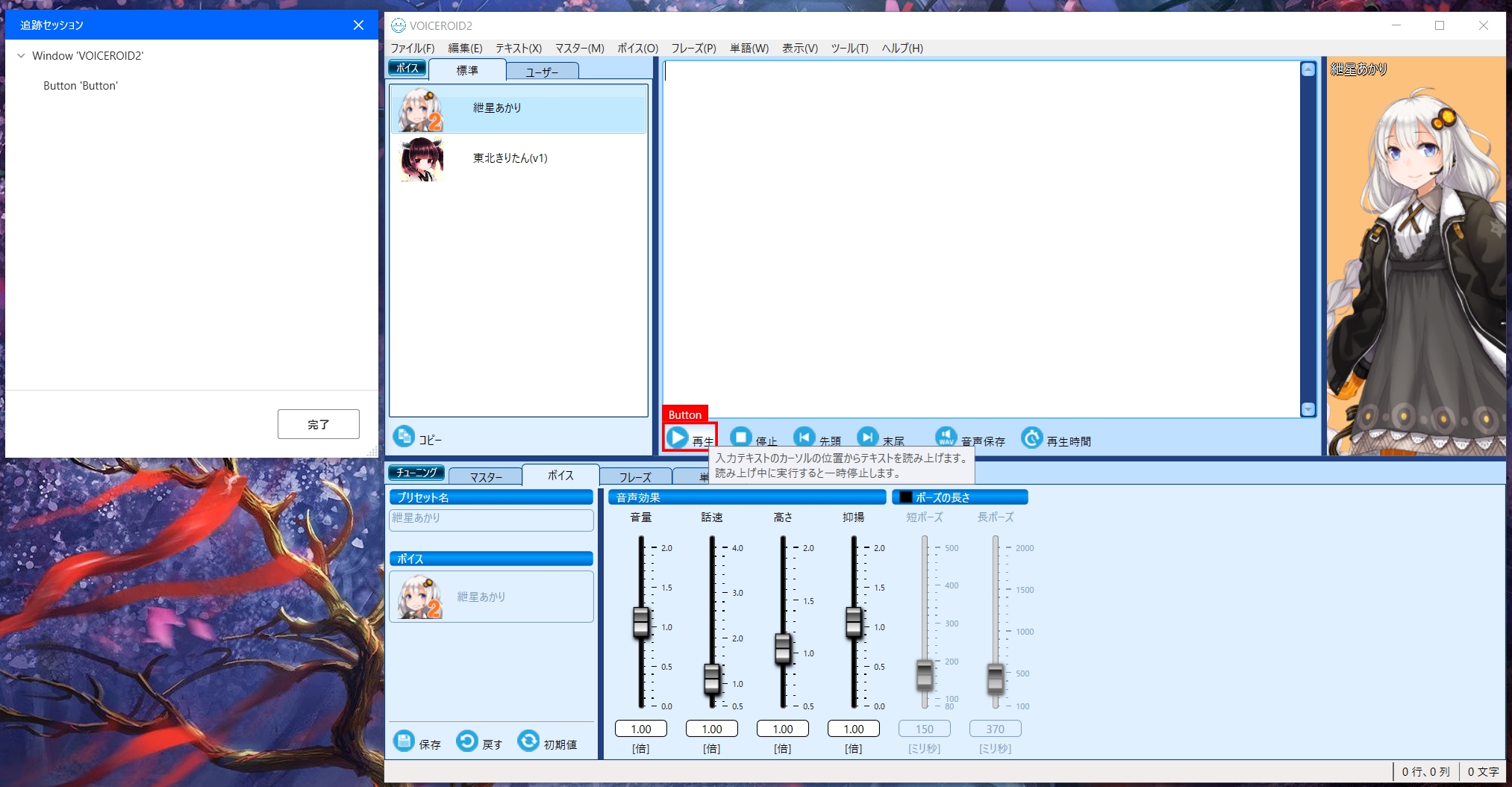
Task: Click the 0 行, 0 列 status entry
Action: click(1425, 771)
